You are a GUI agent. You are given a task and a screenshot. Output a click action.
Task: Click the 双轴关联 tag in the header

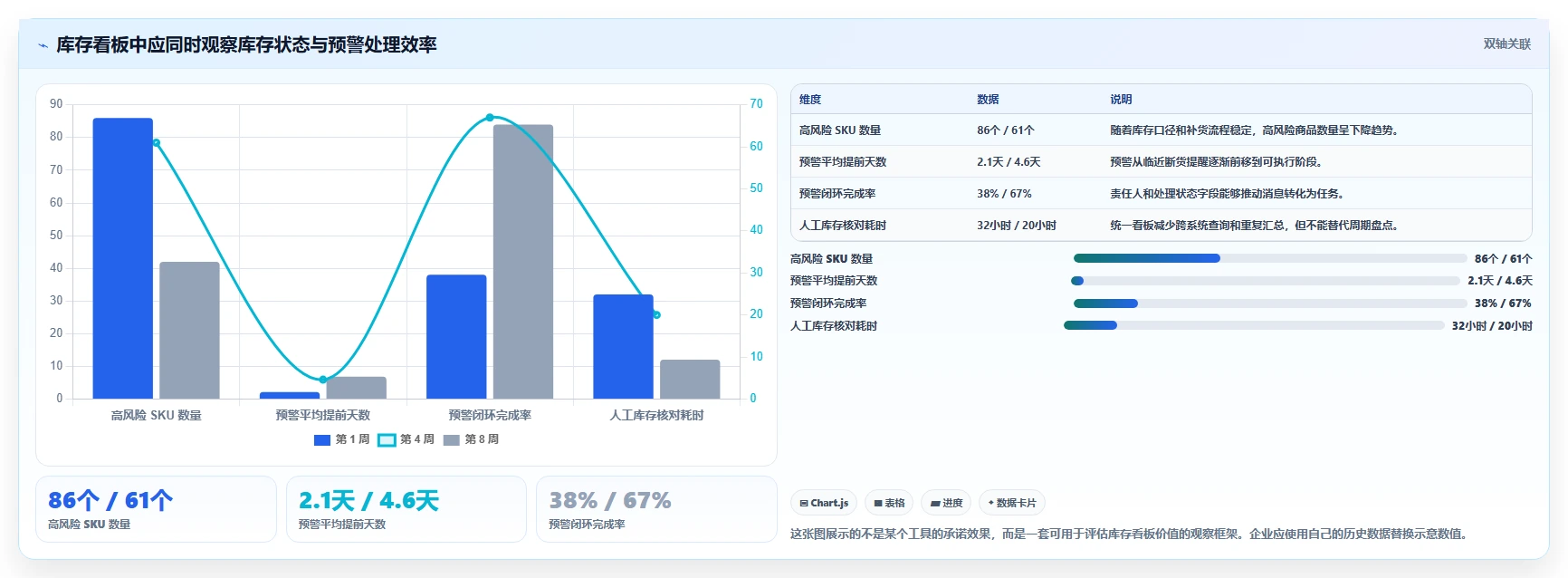pos(1506,43)
